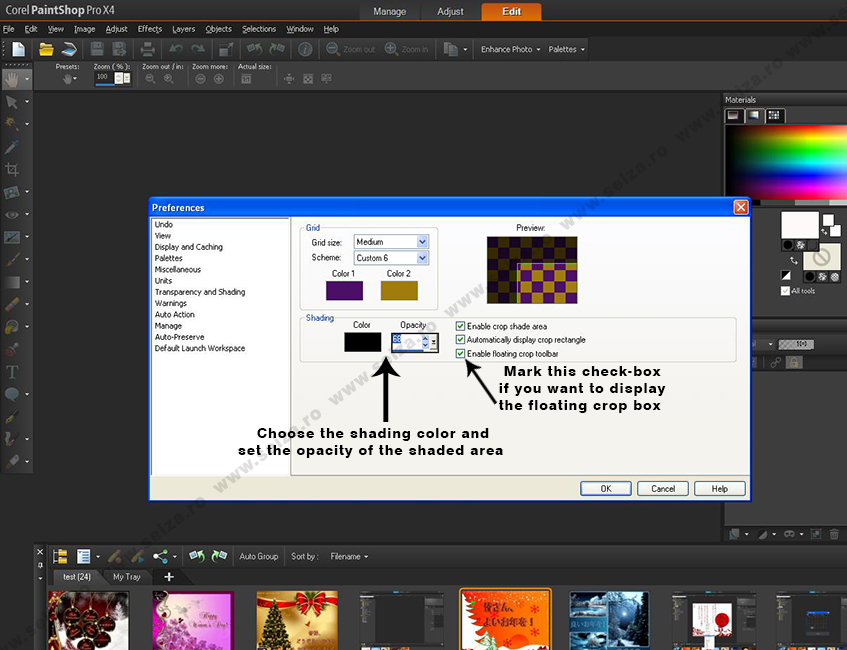Open file using the yellow folder icon

click(x=46, y=49)
